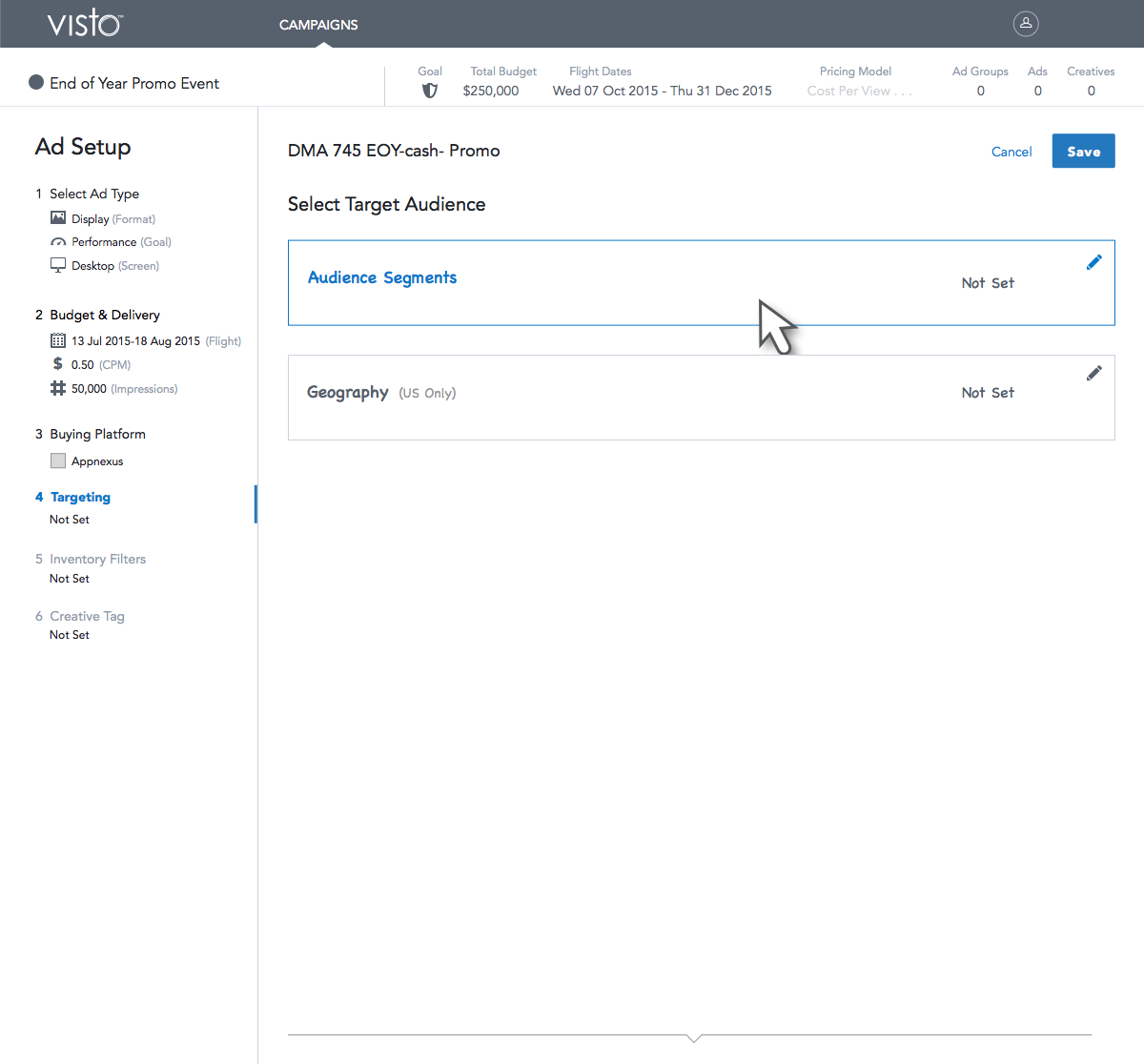
Task: Open the Creative Tag step
Action: pos(87,616)
